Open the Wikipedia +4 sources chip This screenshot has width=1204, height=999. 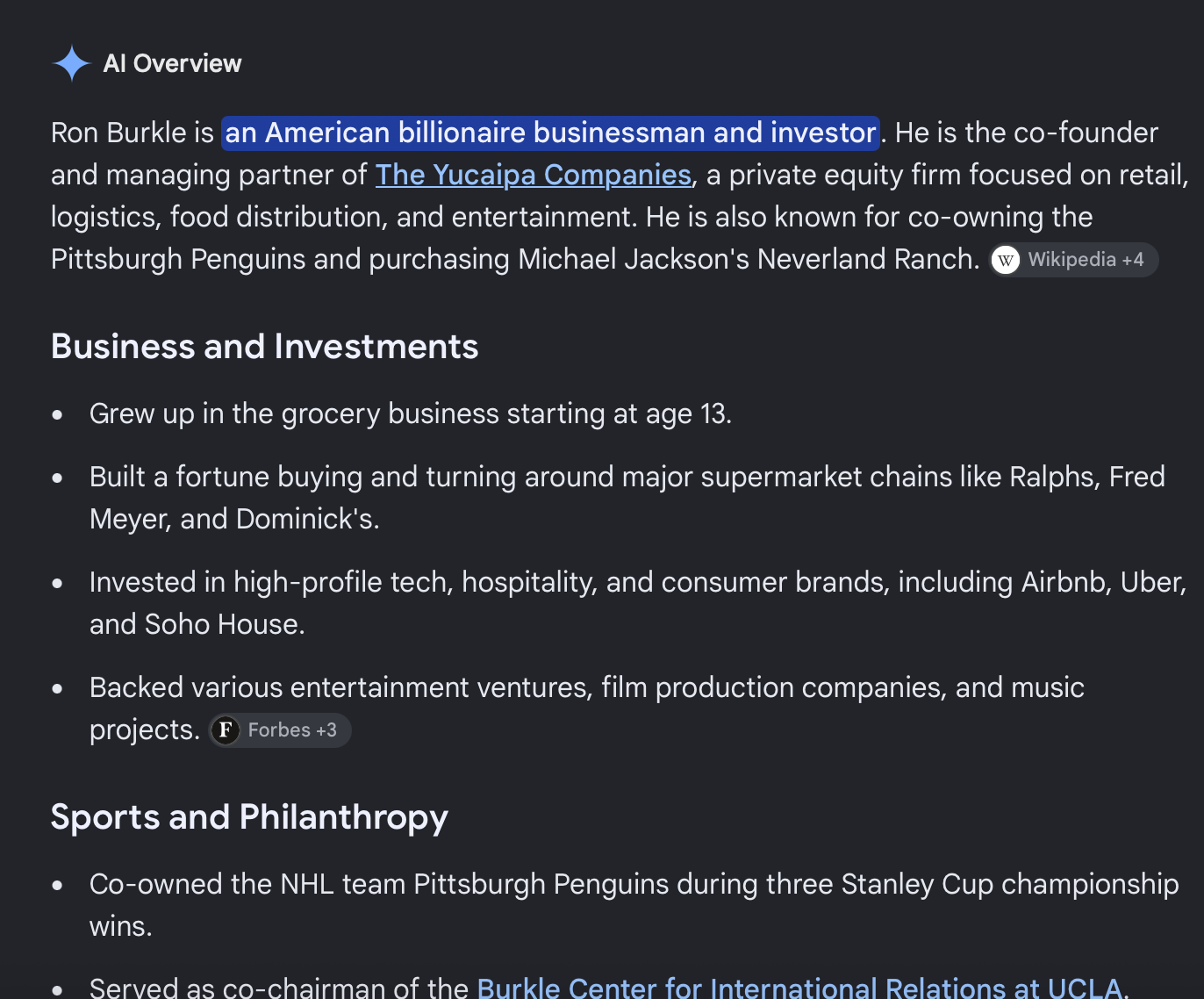point(1074,260)
